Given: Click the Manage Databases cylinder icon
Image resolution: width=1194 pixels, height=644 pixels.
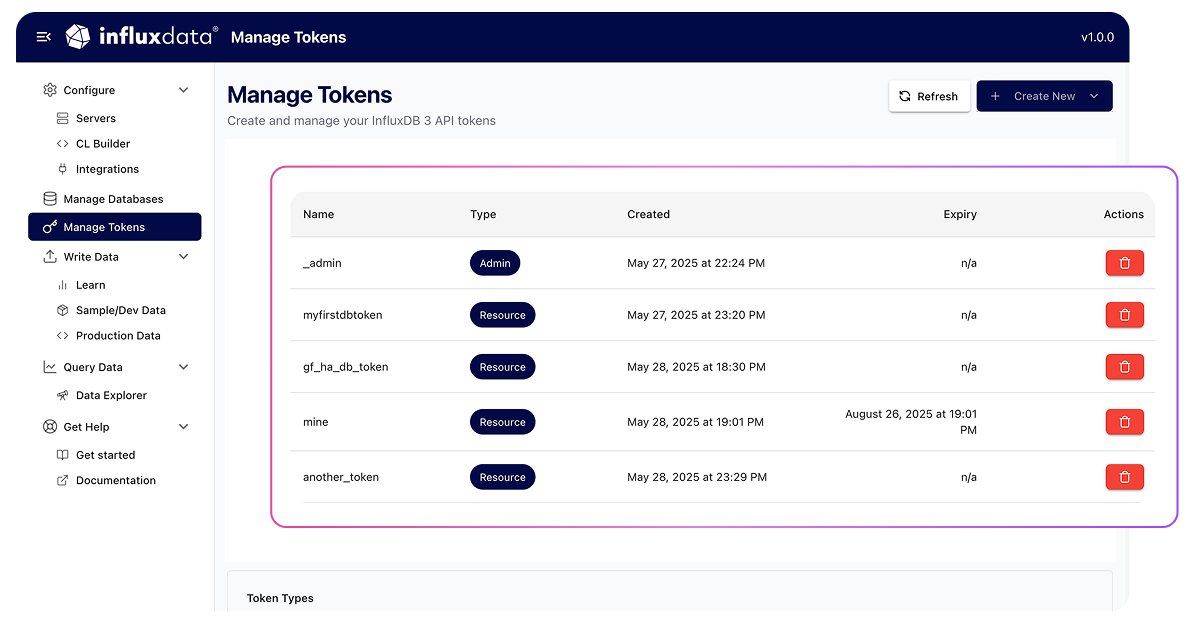Looking at the screenshot, I should click(x=49, y=199).
